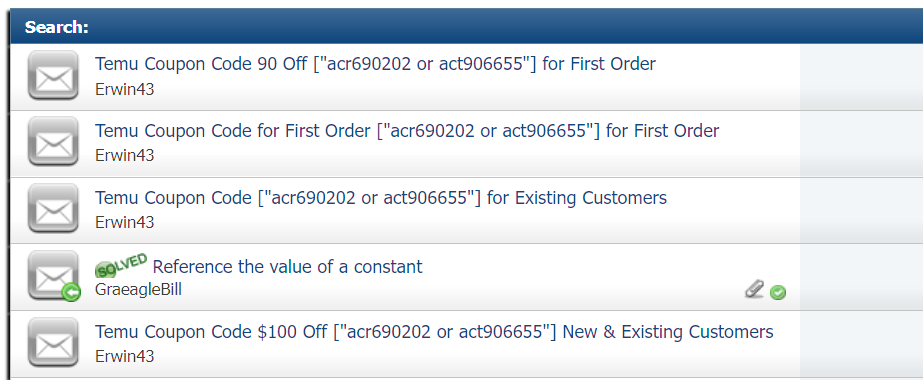Click envelope icon beside Reference the value thread
The image size is (923, 380).
(x=53, y=275)
